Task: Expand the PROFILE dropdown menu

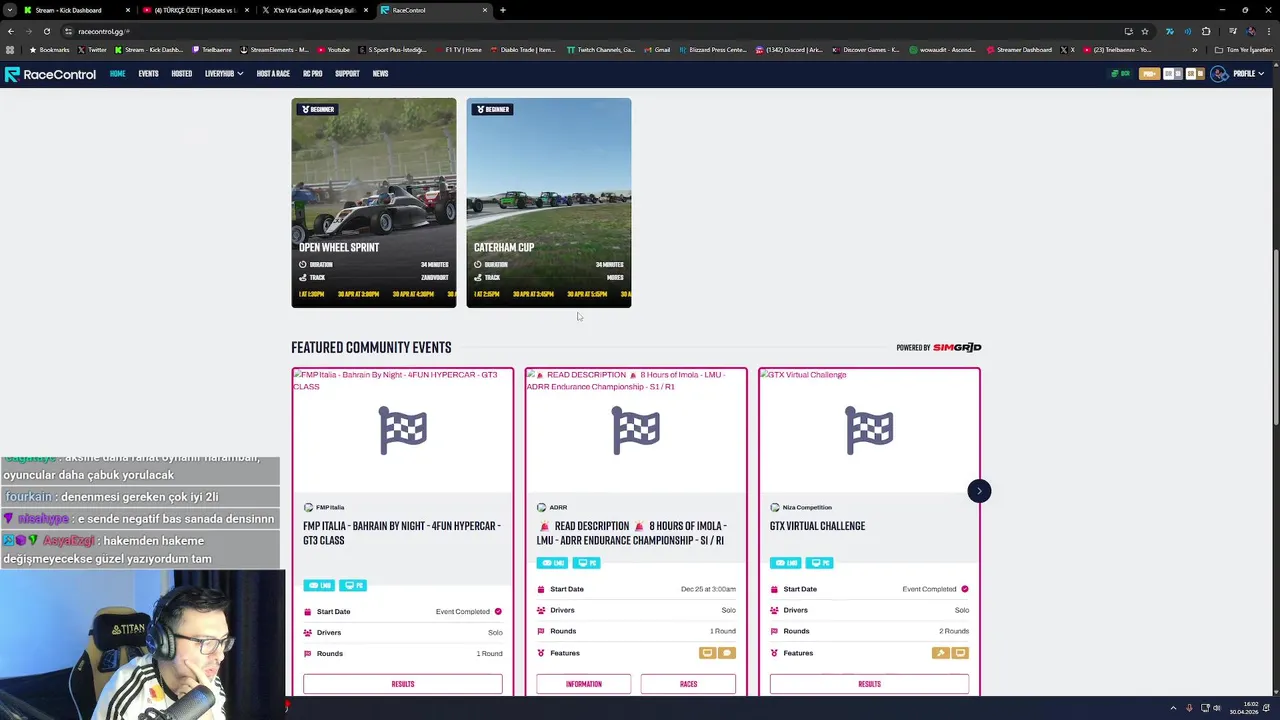Action: (1248, 74)
